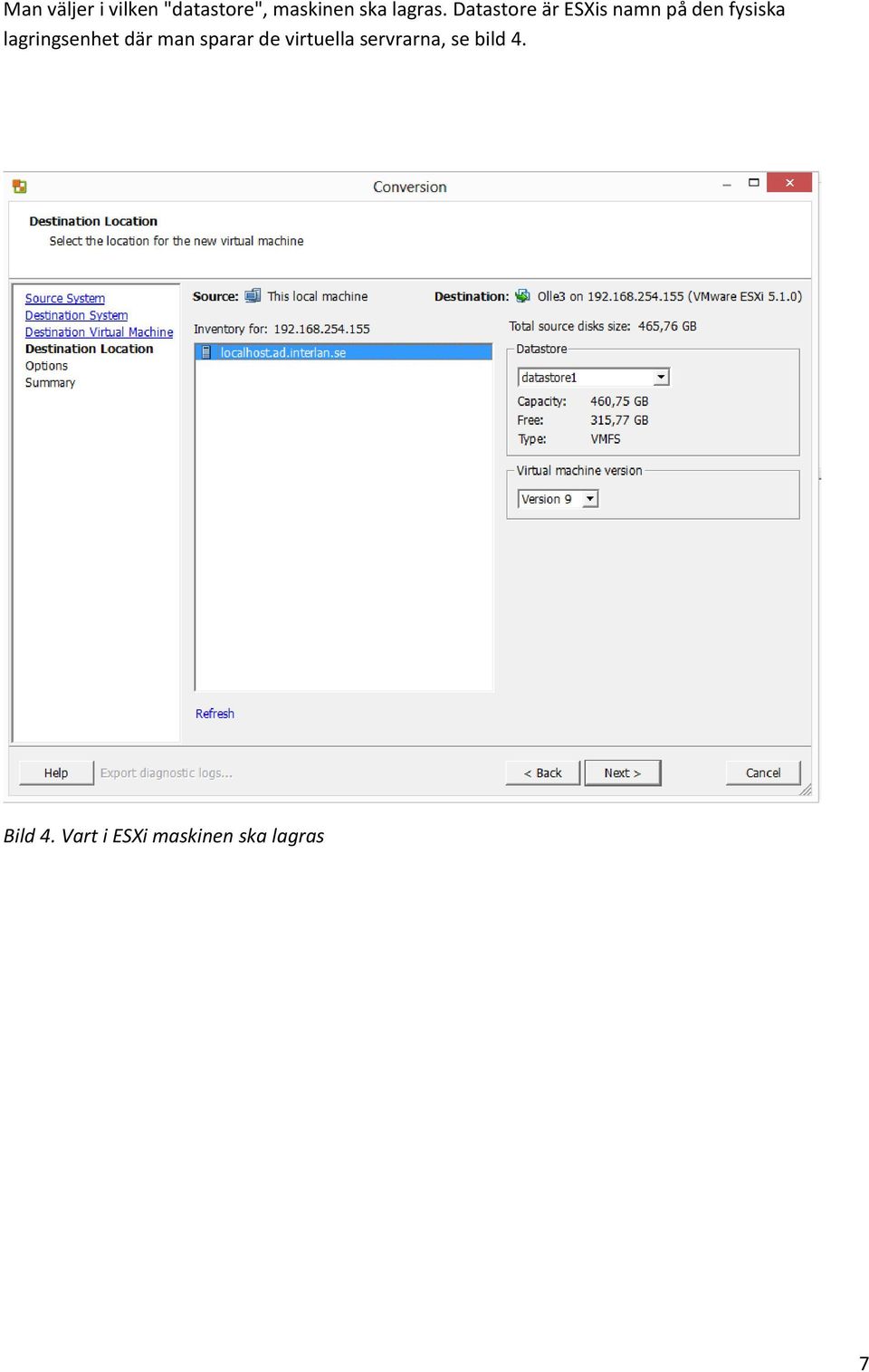The height and width of the screenshot is (1372, 869).
Task: Close the Conversion wizard window
Action: (x=789, y=183)
